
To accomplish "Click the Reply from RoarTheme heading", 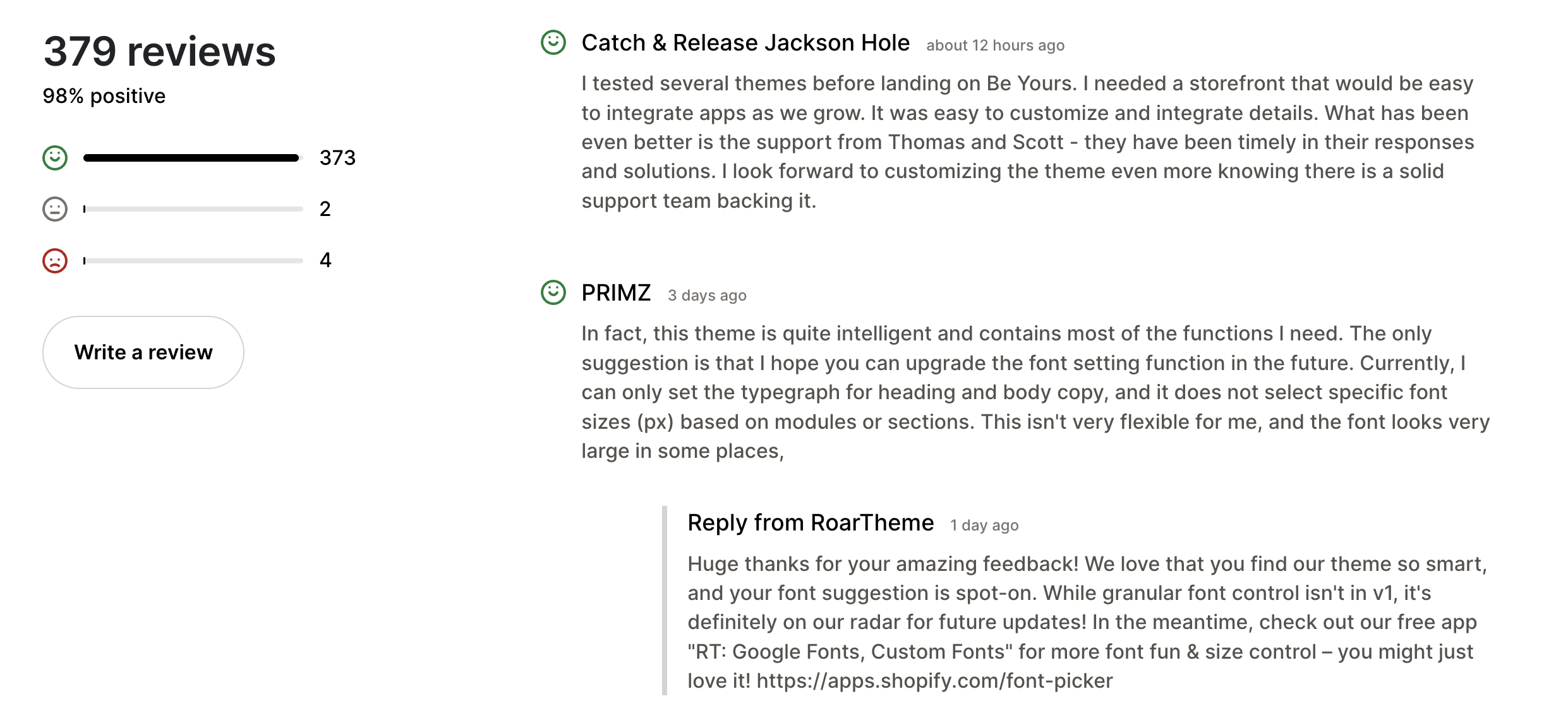I will 810,522.
